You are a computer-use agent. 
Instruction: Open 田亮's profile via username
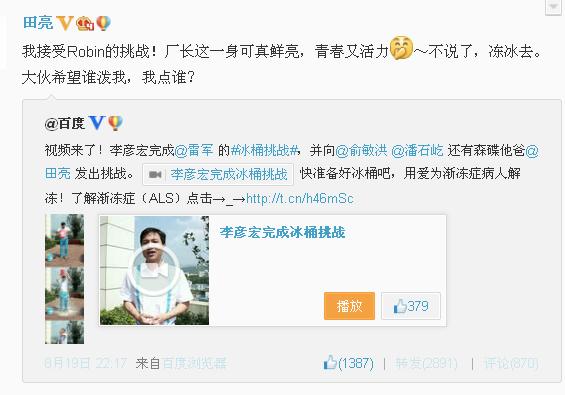tap(38, 23)
